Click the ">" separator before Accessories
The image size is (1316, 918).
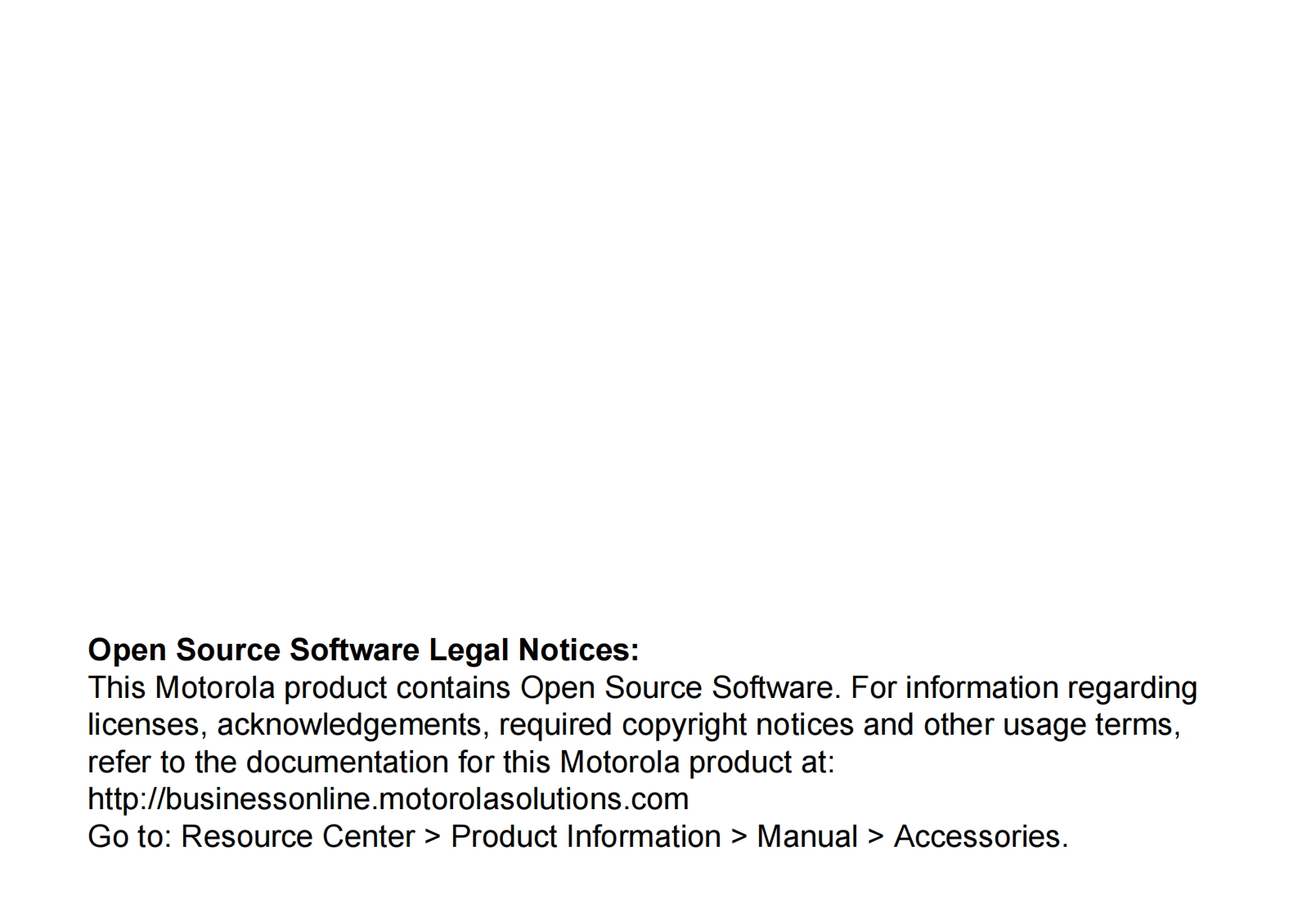click(x=876, y=838)
